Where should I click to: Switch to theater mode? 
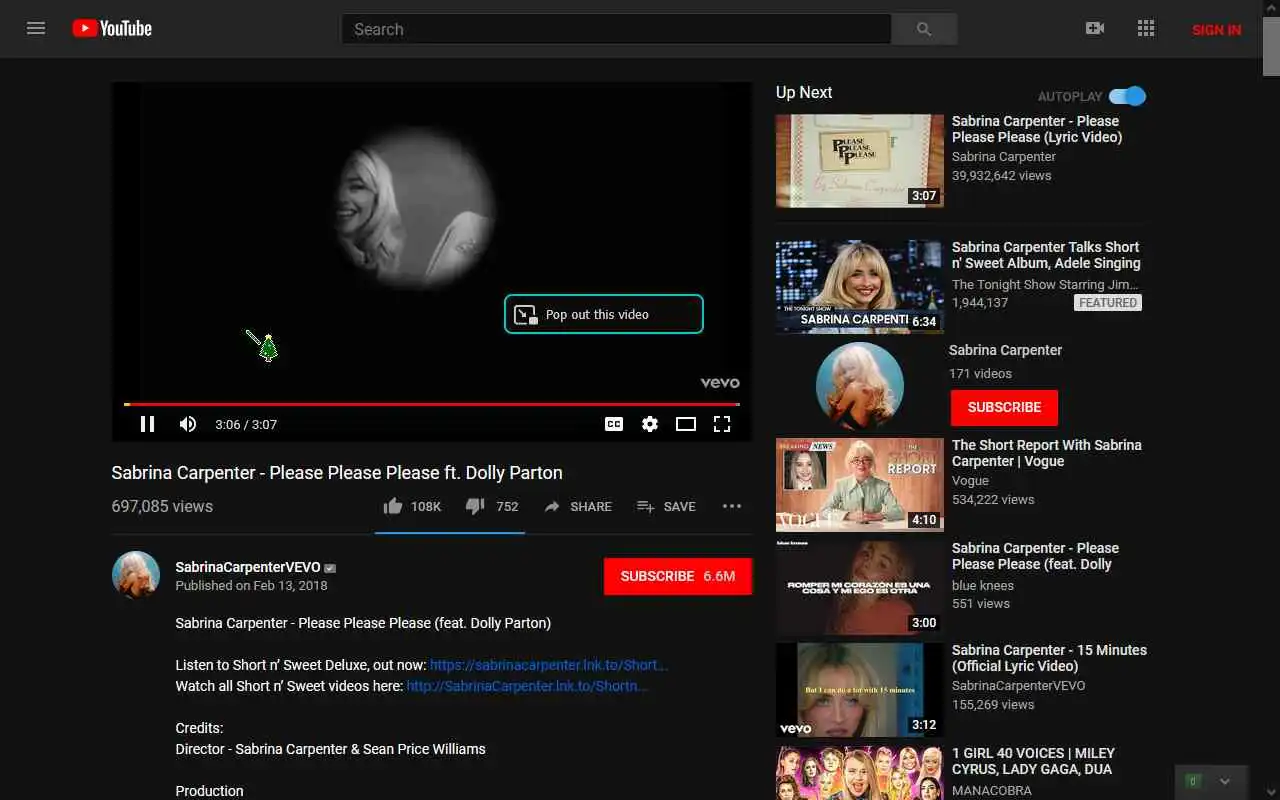tap(686, 424)
